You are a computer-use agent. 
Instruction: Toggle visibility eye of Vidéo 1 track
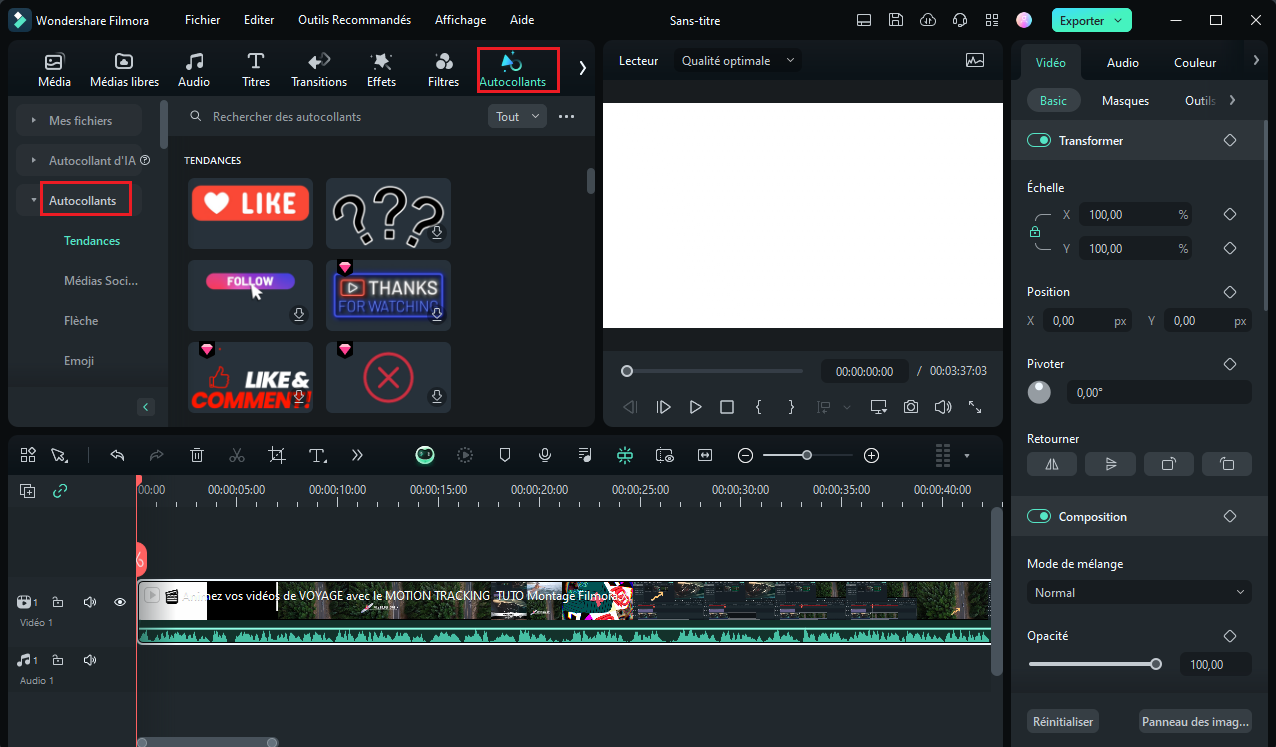point(119,602)
